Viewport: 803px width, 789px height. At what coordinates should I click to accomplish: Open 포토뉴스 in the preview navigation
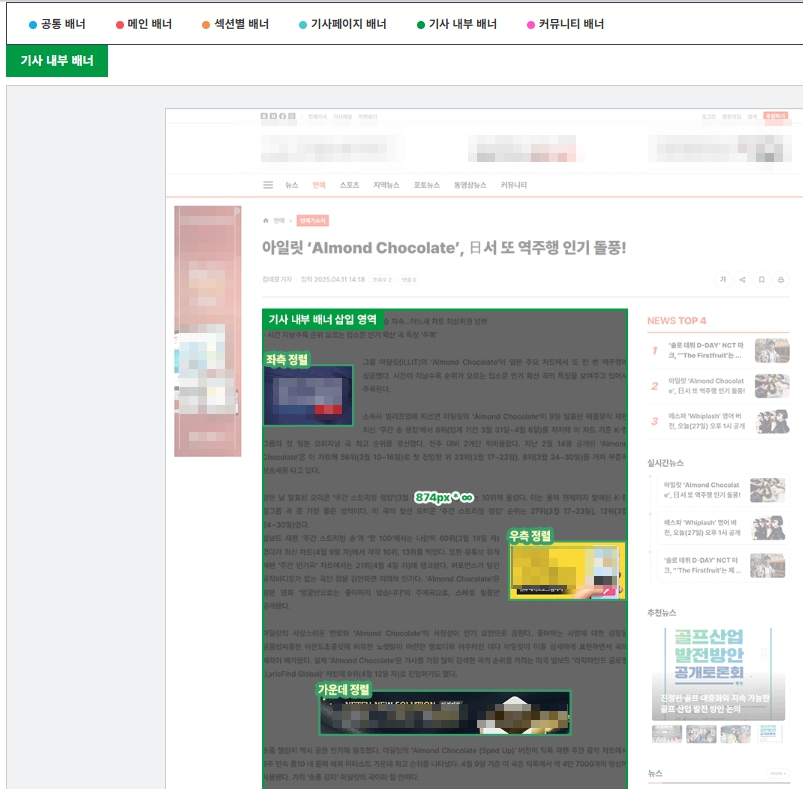coord(427,185)
